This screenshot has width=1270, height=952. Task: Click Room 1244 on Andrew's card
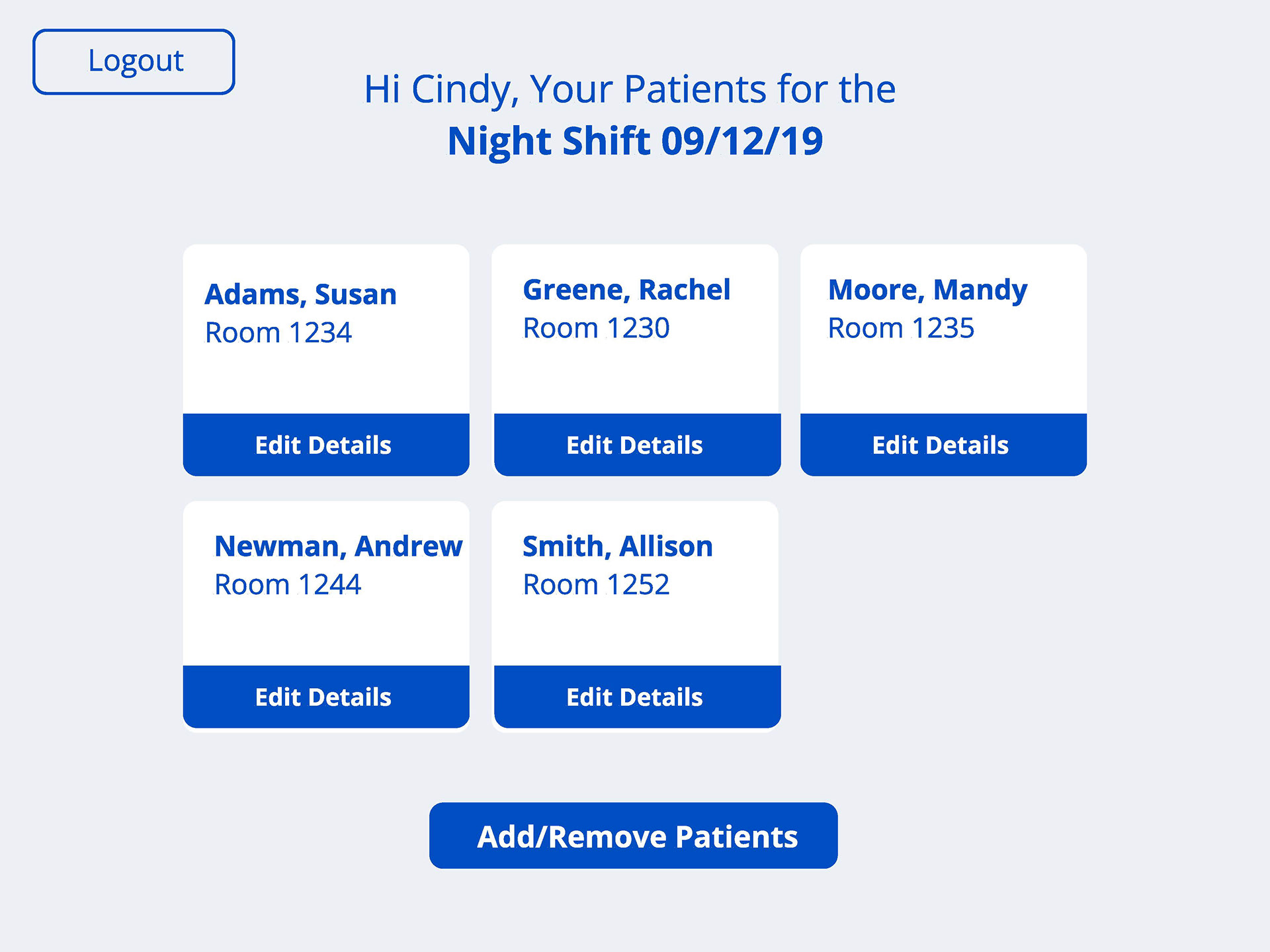[288, 584]
